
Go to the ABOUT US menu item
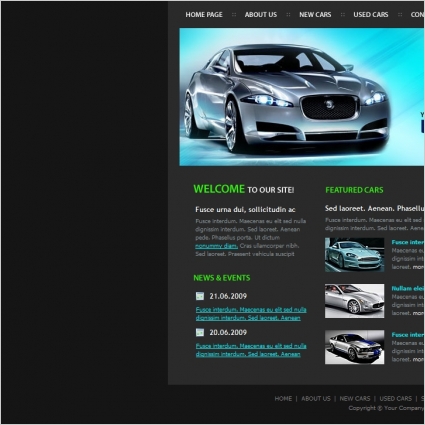[x=261, y=15]
